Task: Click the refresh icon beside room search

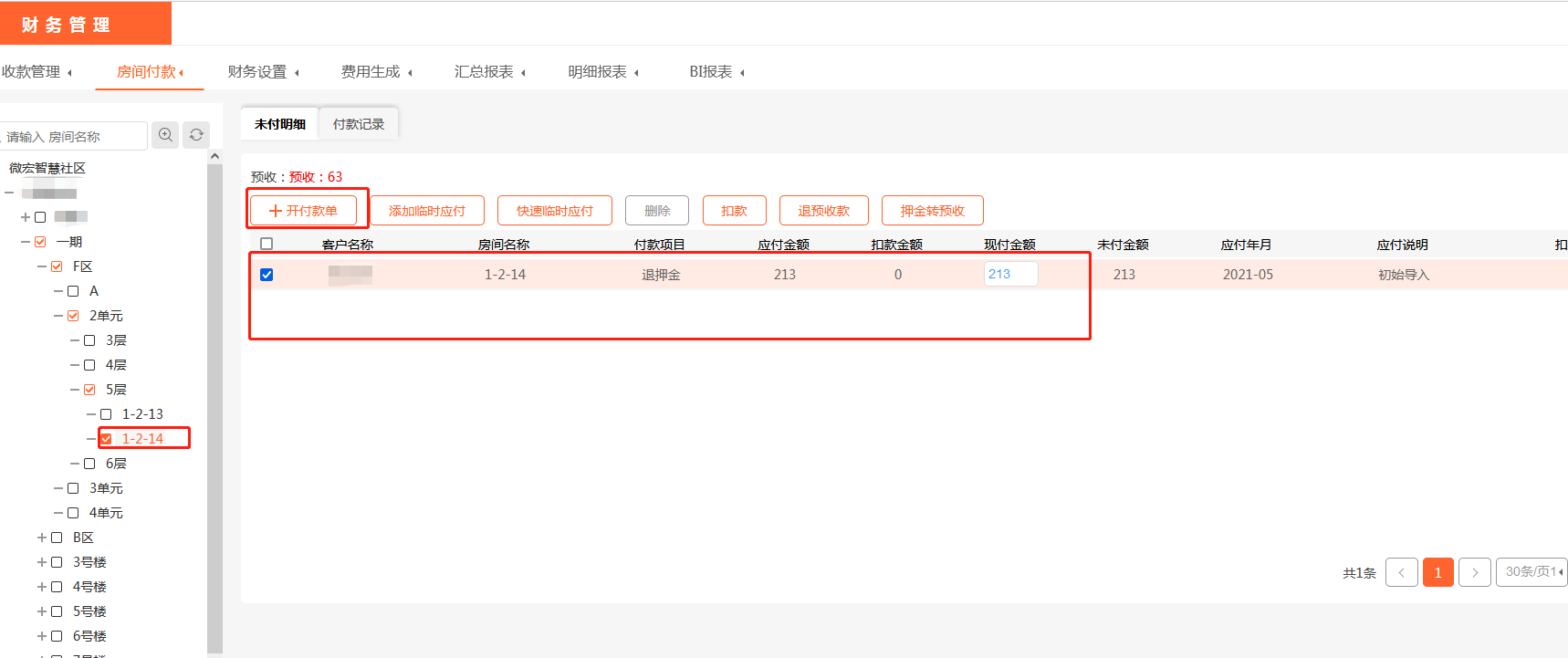Action: (196, 135)
